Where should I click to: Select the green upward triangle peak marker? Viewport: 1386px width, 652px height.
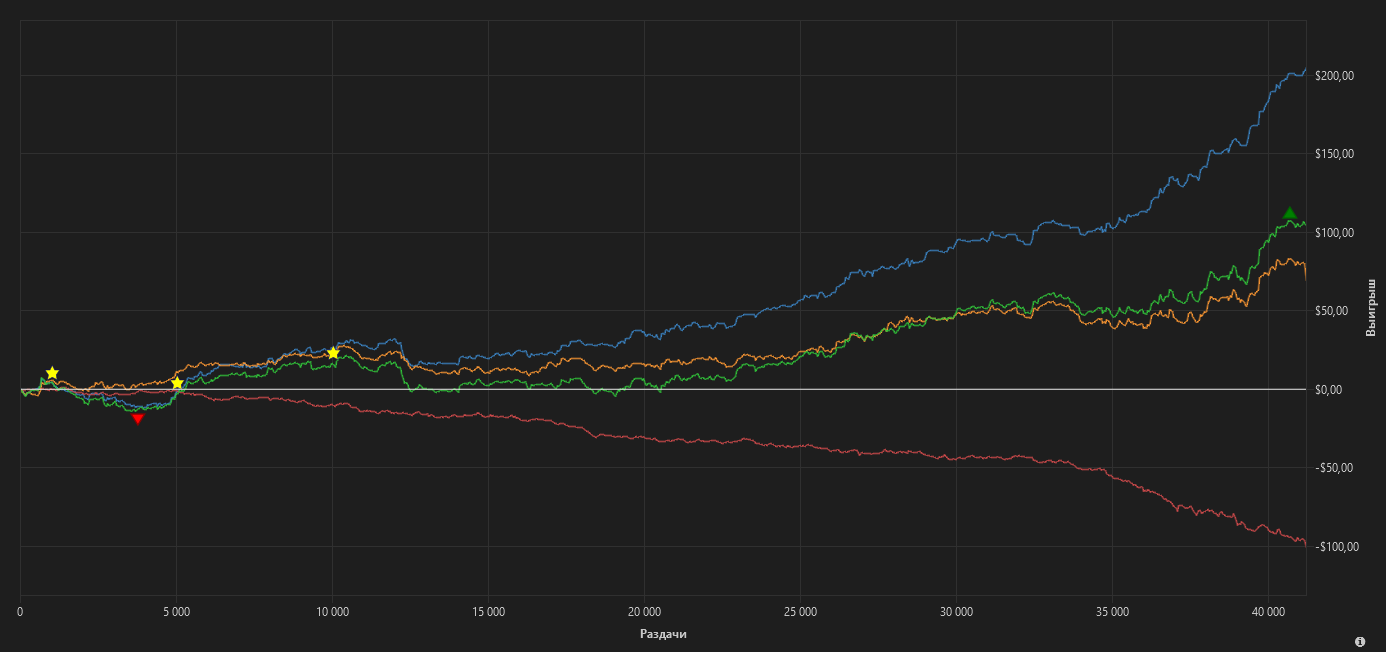(x=1290, y=213)
